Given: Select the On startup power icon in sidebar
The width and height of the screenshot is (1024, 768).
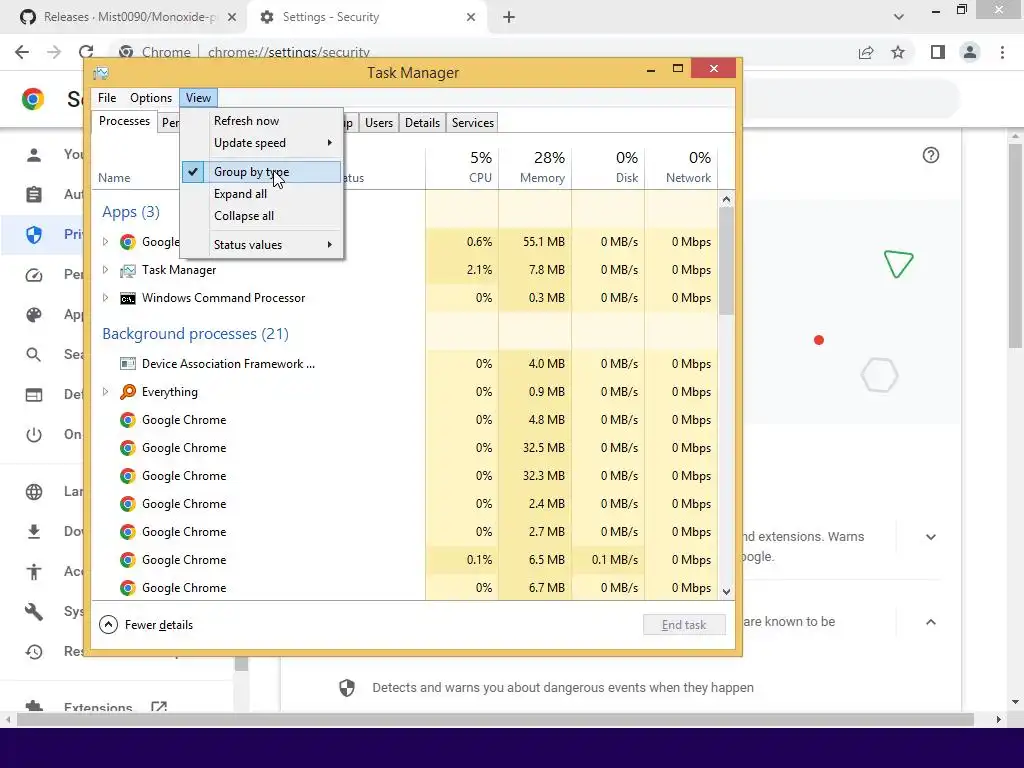Looking at the screenshot, I should pyautogui.click(x=34, y=435).
